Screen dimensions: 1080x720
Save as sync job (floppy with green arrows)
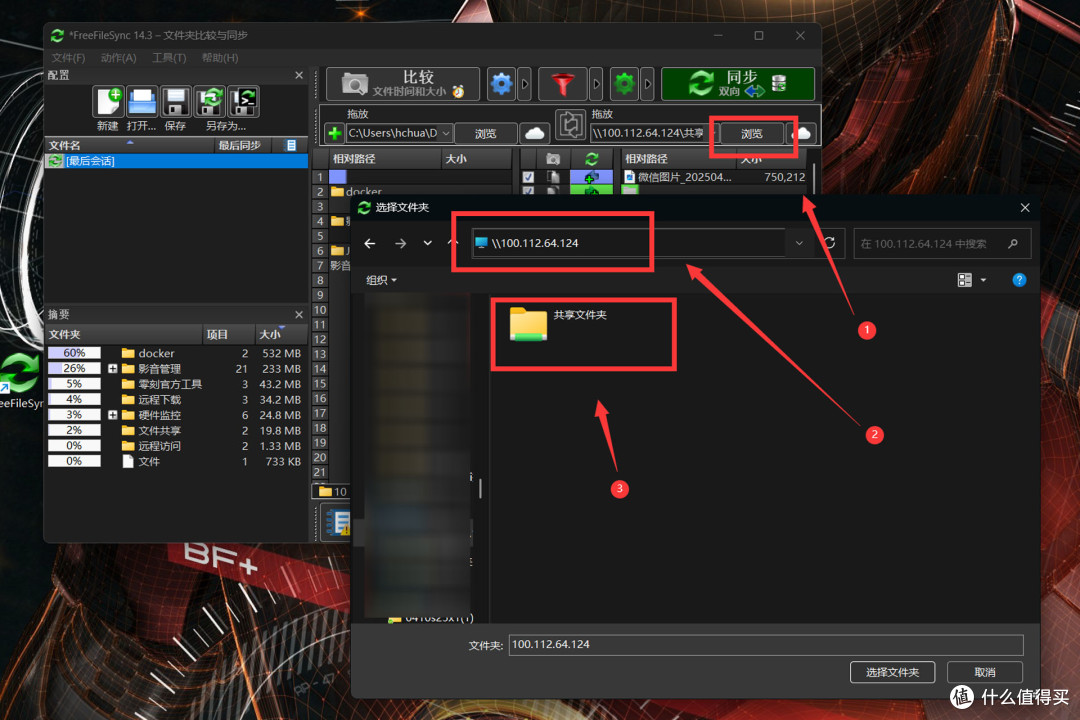[209, 103]
